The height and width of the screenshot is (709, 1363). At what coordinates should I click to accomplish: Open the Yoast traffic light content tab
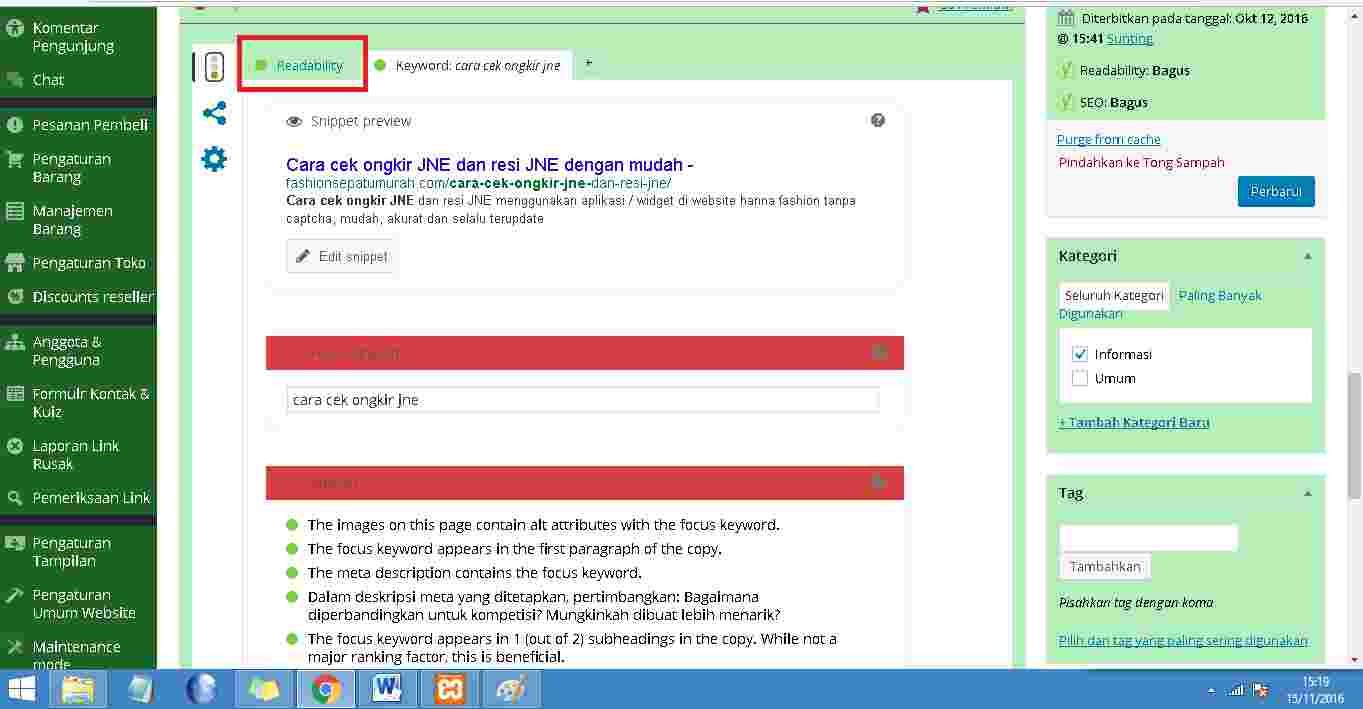(214, 67)
